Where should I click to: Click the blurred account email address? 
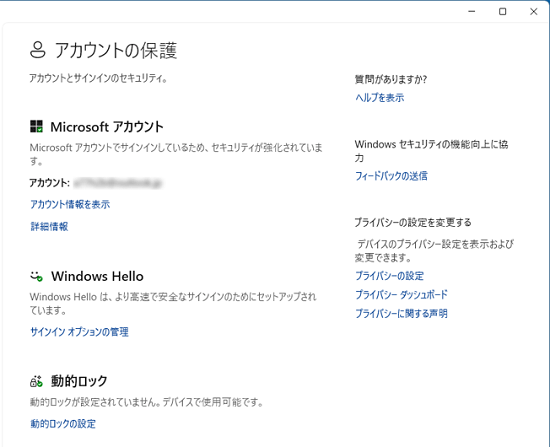pyautogui.click(x=118, y=183)
